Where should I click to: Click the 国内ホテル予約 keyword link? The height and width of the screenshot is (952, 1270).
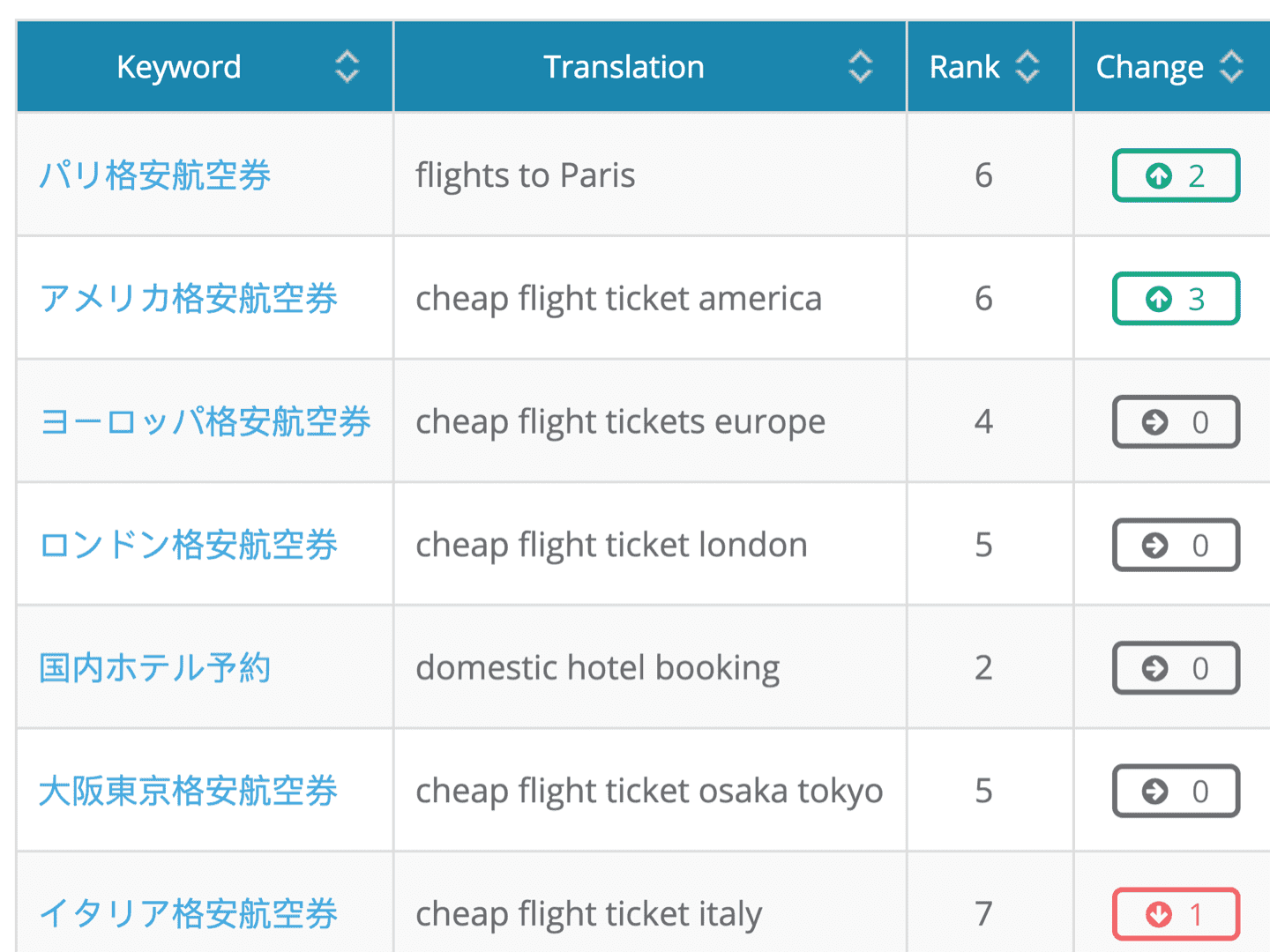tap(155, 667)
